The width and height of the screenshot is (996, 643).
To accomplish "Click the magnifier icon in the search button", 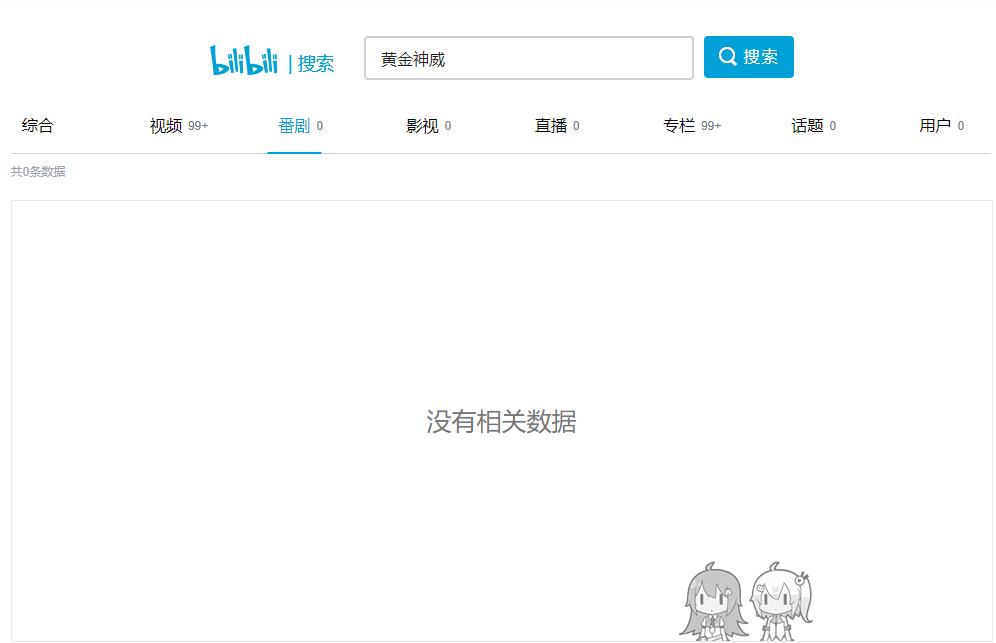I will pyautogui.click(x=728, y=56).
